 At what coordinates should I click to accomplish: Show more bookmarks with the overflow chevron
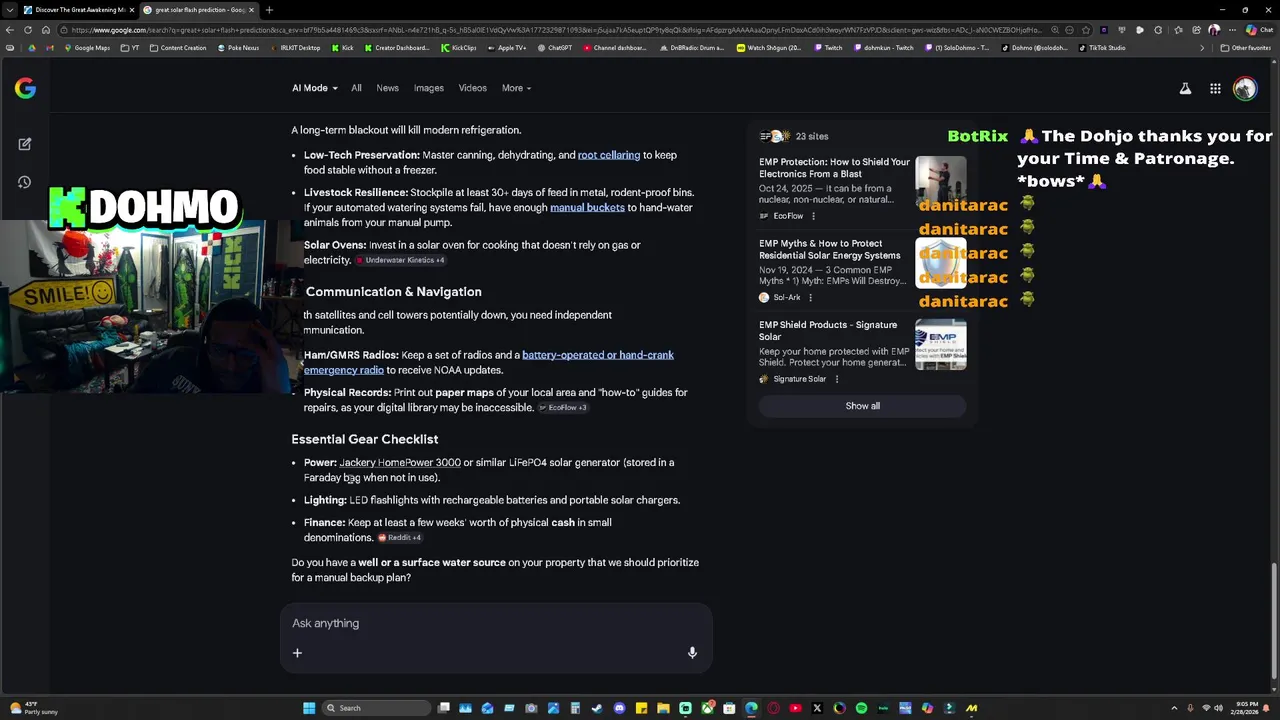[x=1202, y=48]
